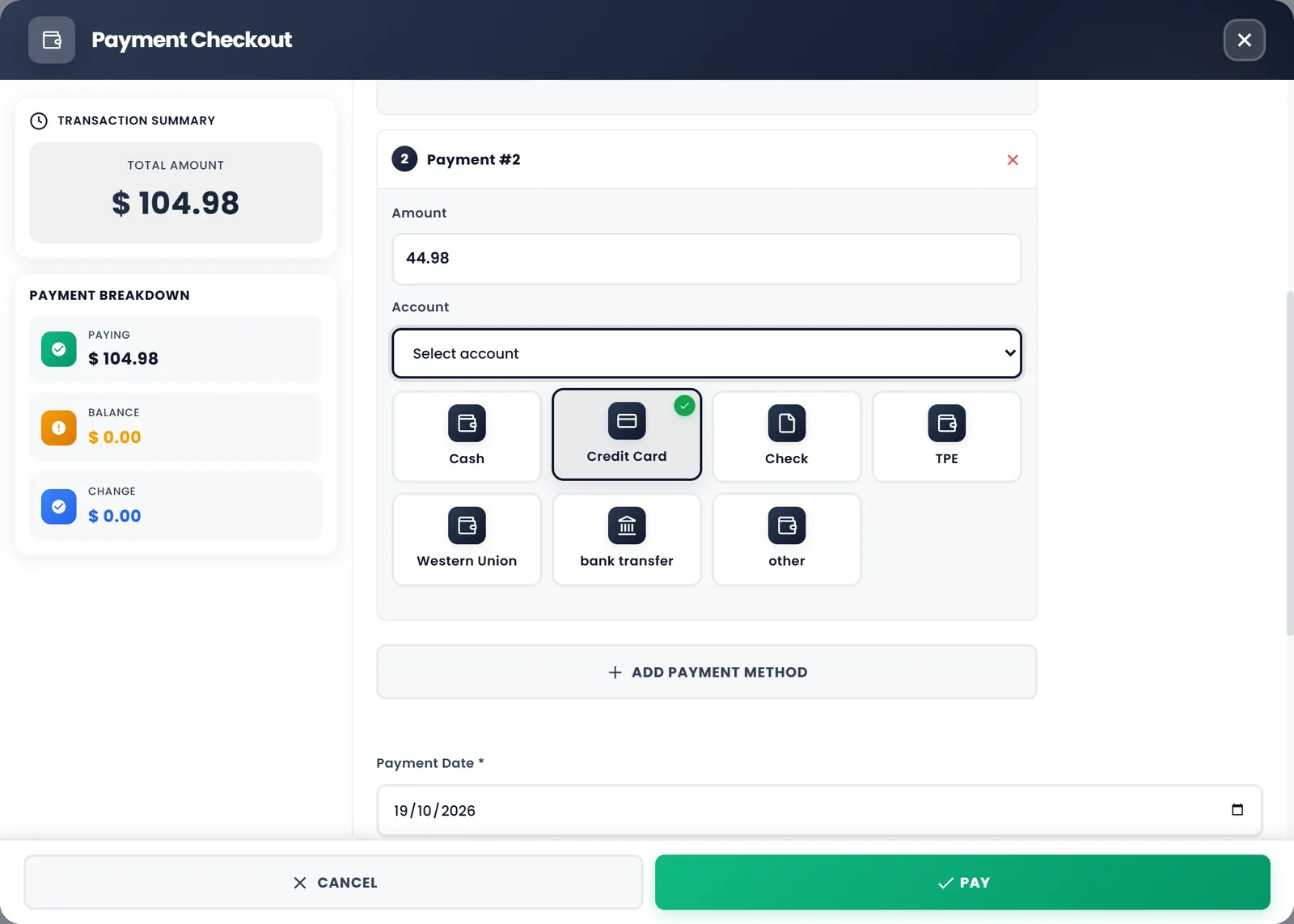The width and height of the screenshot is (1294, 924).
Task: Click the wallet icon in header
Action: [52, 40]
